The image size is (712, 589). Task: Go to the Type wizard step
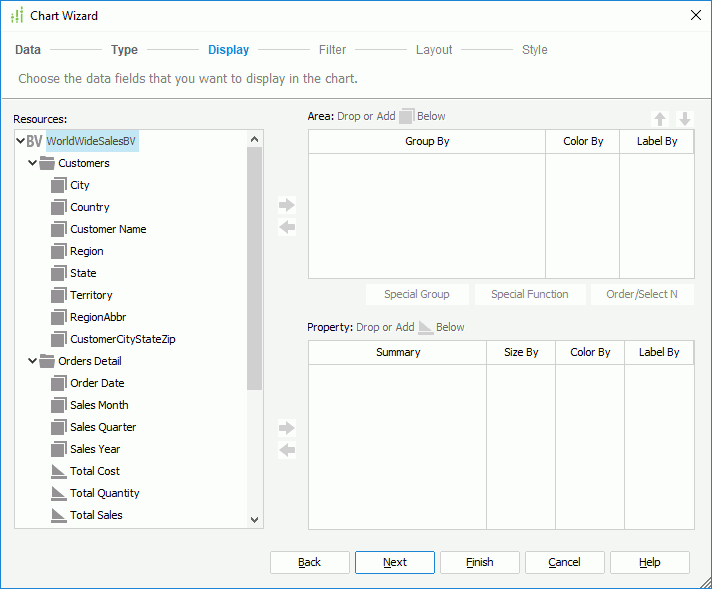pyautogui.click(x=124, y=49)
